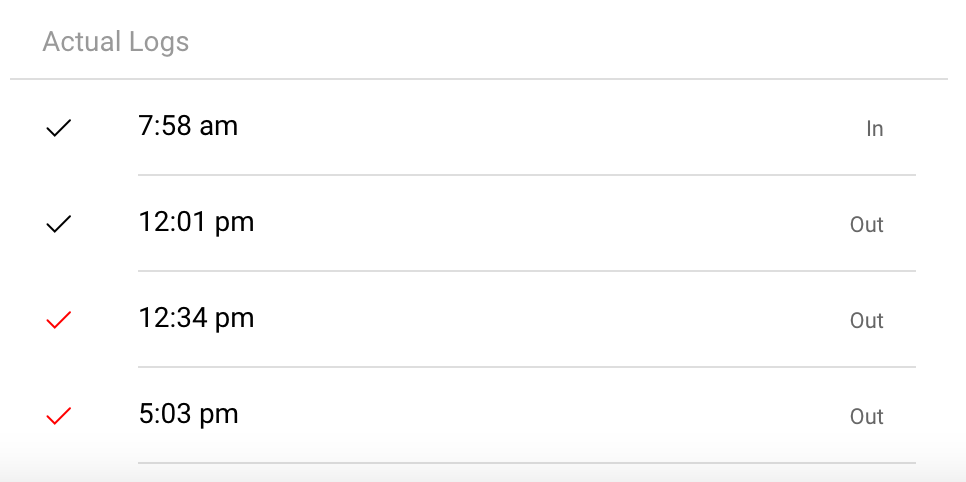Click the black checkmark beside 7:58 am
The width and height of the screenshot is (966, 482).
[59, 128]
